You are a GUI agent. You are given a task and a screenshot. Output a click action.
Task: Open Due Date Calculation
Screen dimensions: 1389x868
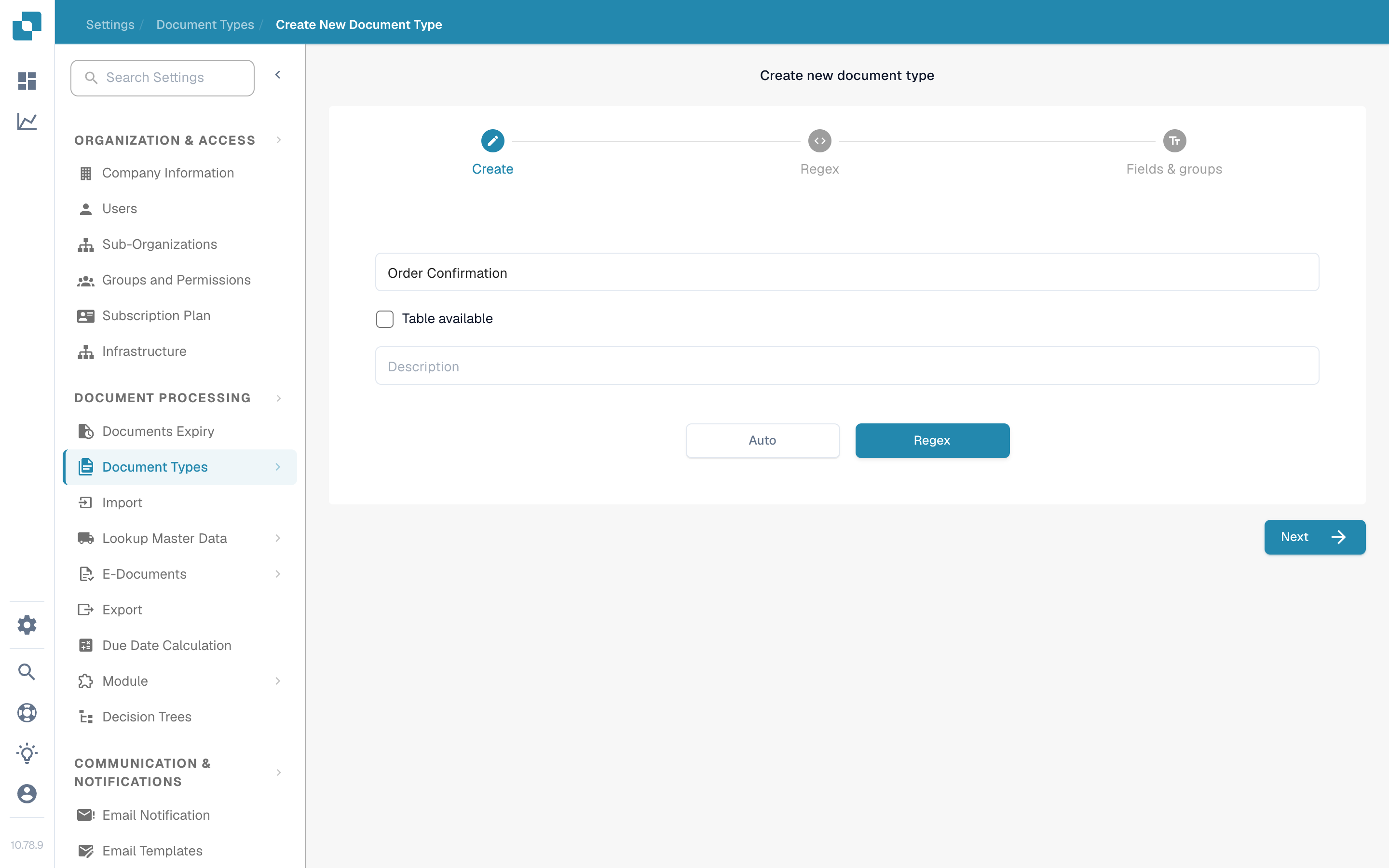tap(179, 645)
